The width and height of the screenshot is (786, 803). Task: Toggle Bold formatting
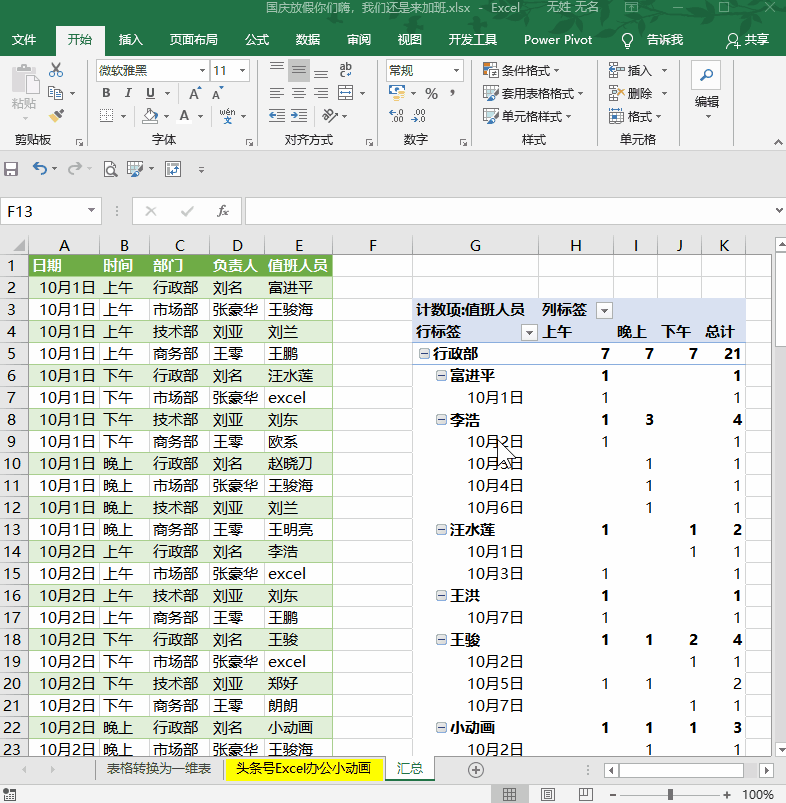point(106,93)
